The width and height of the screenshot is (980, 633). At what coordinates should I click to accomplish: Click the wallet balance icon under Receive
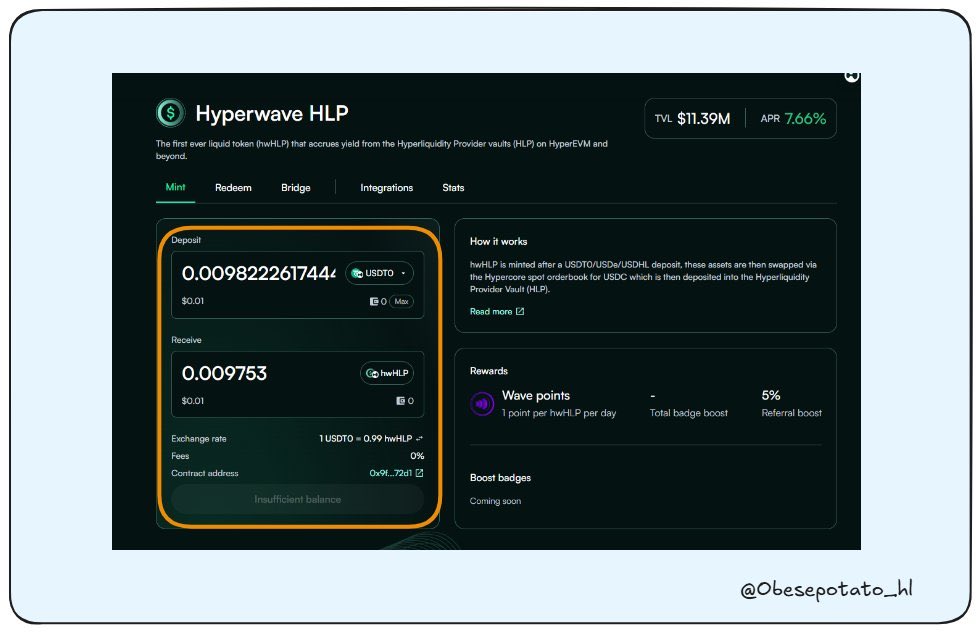[x=401, y=401]
